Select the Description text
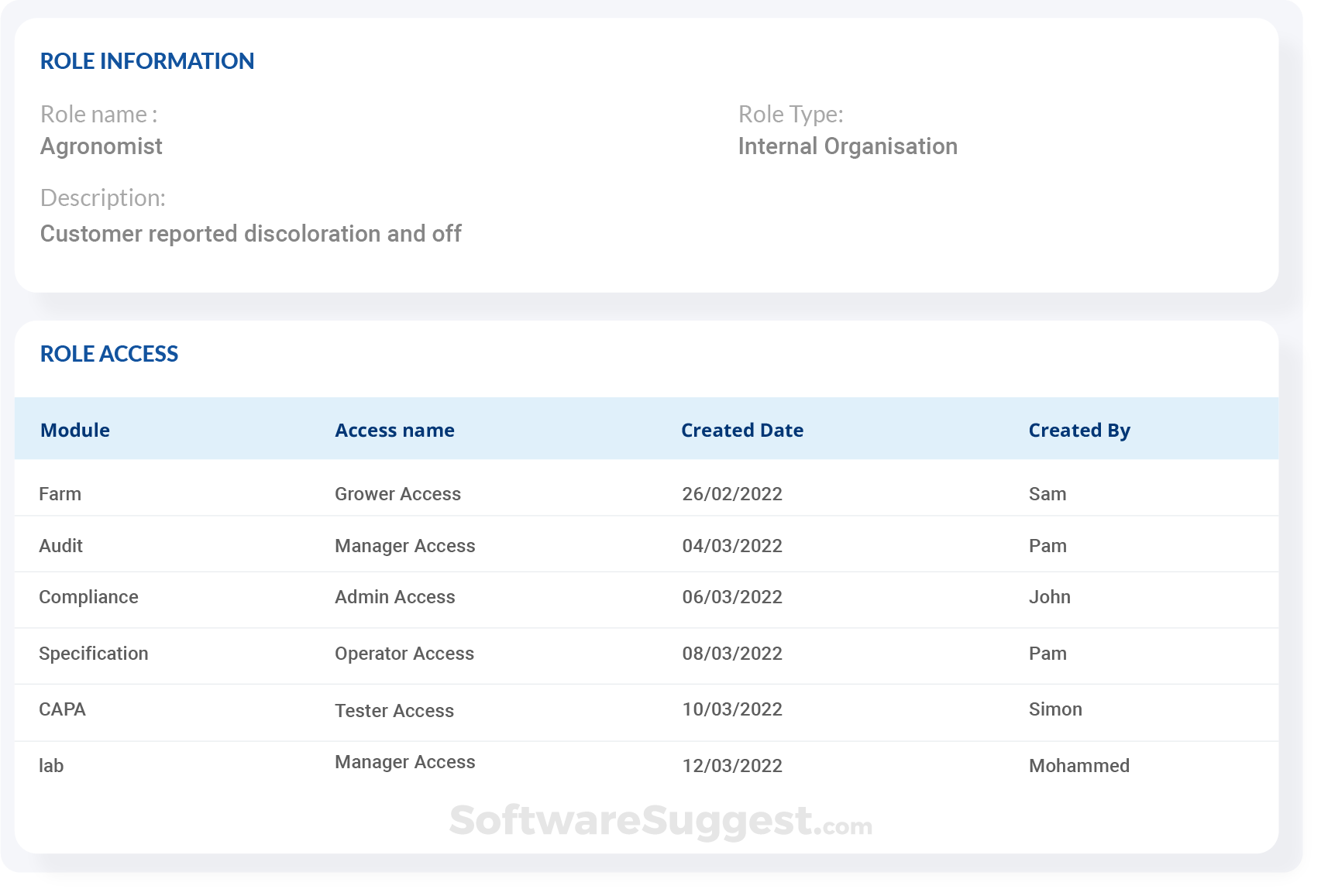1321x896 pixels. point(251,233)
